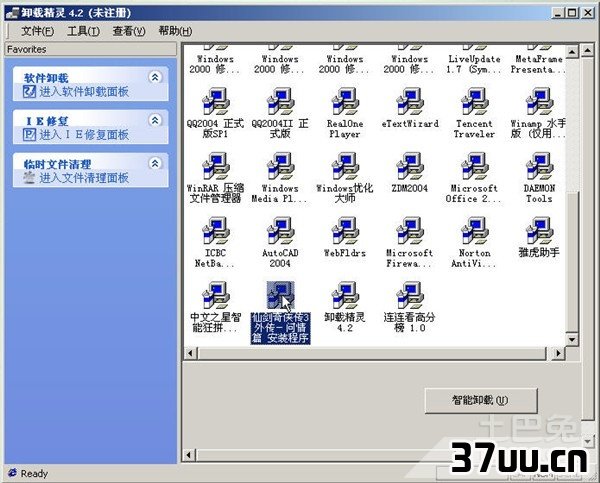
Task: Select the Microsoft Firewa... icon
Action: click(x=410, y=231)
